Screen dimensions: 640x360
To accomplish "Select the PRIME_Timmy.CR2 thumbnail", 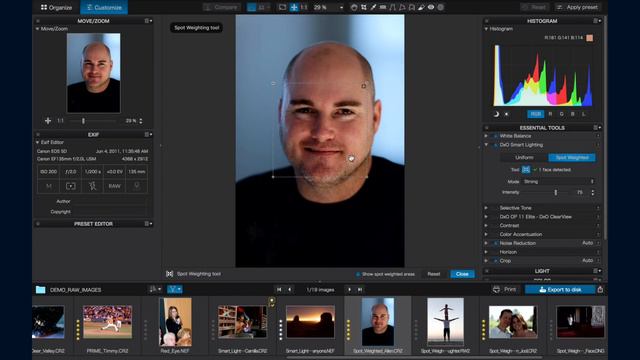I will (107, 322).
